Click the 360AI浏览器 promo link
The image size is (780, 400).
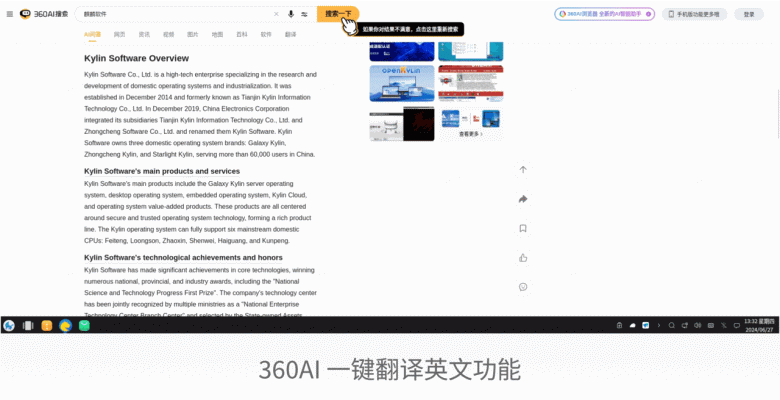point(605,14)
